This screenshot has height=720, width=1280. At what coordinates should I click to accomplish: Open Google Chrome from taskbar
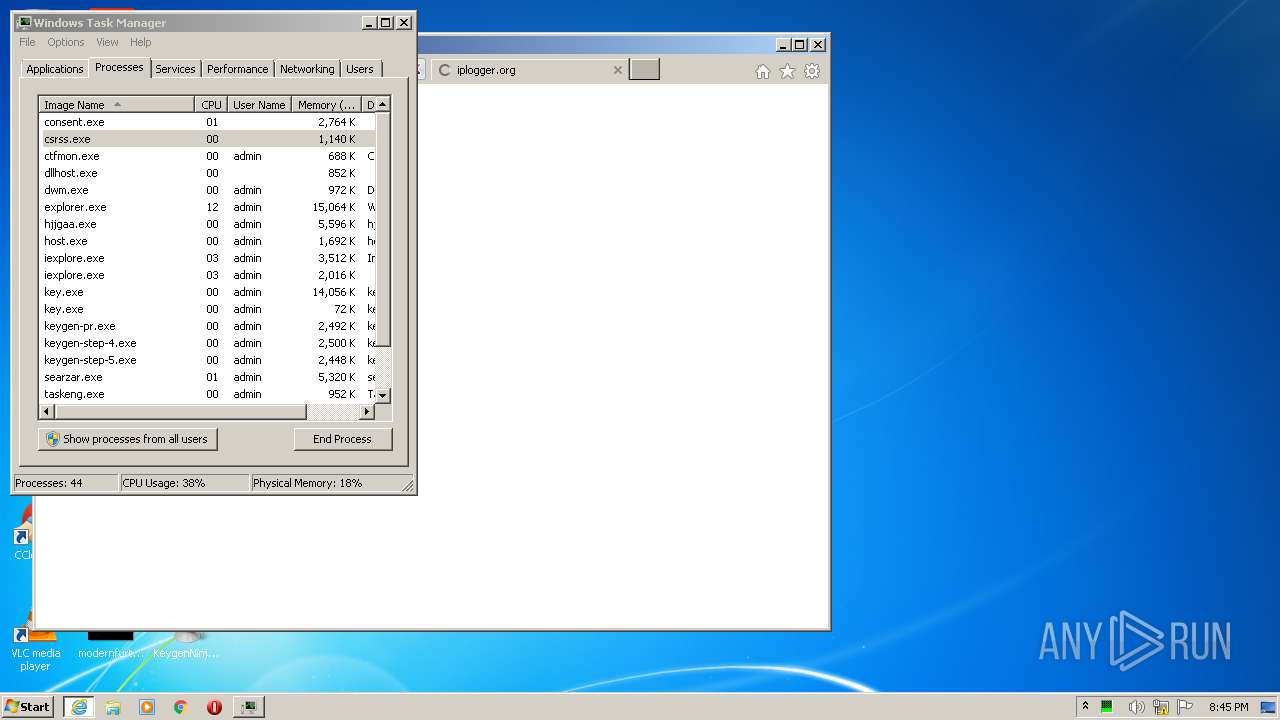click(x=181, y=707)
